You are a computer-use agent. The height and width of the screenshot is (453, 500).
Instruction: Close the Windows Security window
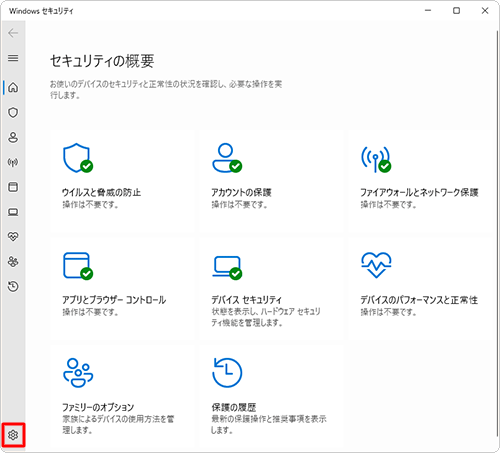[x=485, y=11]
